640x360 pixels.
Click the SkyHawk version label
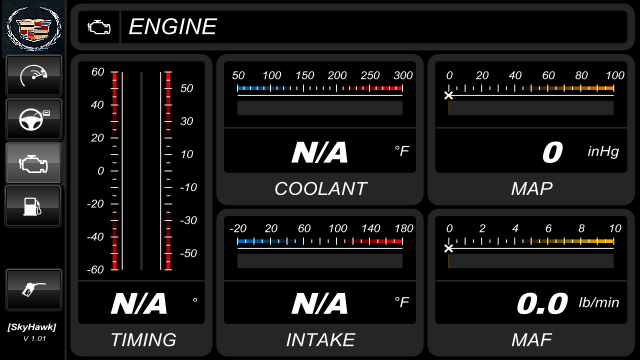coord(33,332)
